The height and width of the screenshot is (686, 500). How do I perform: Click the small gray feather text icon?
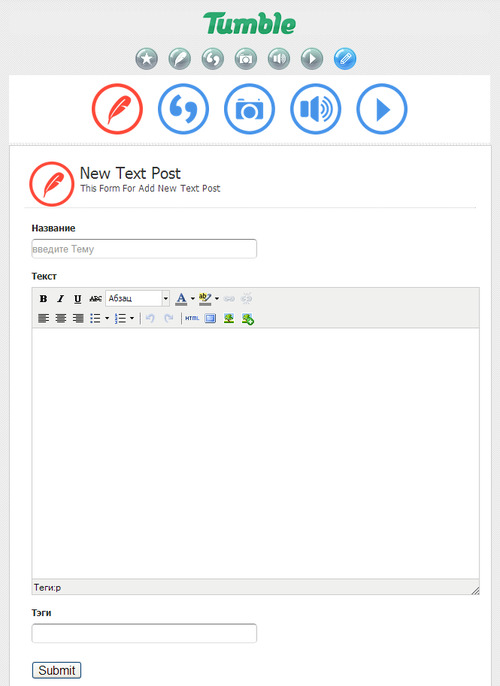click(180, 59)
